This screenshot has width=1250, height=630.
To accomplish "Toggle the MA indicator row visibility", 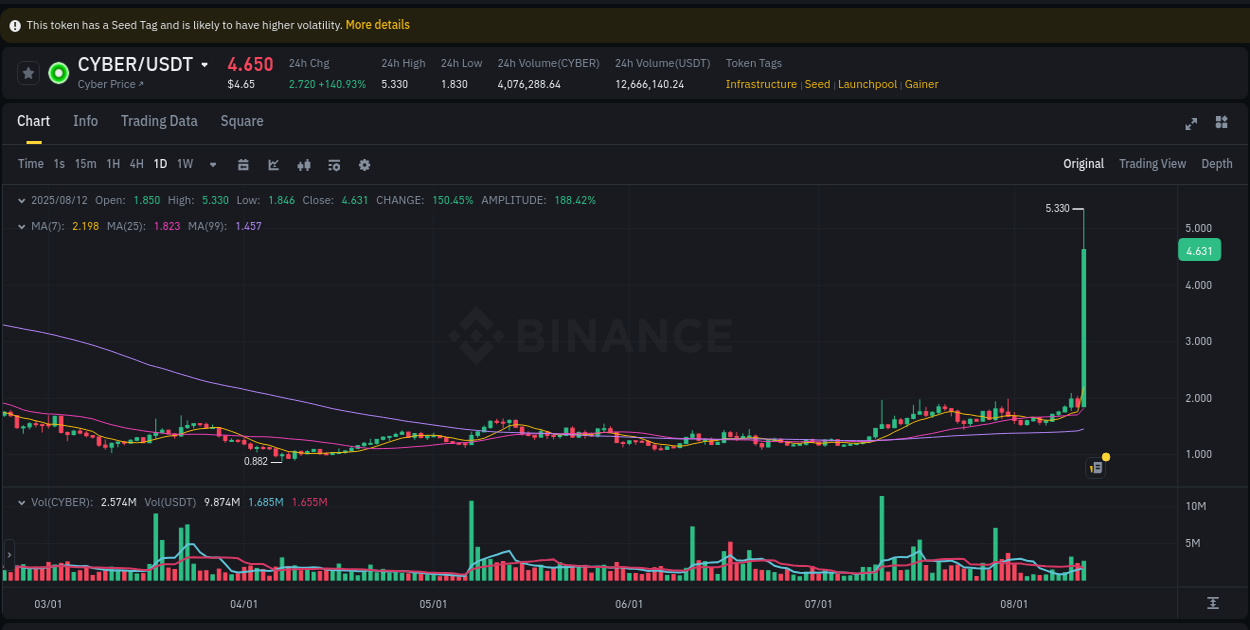I will point(22,226).
